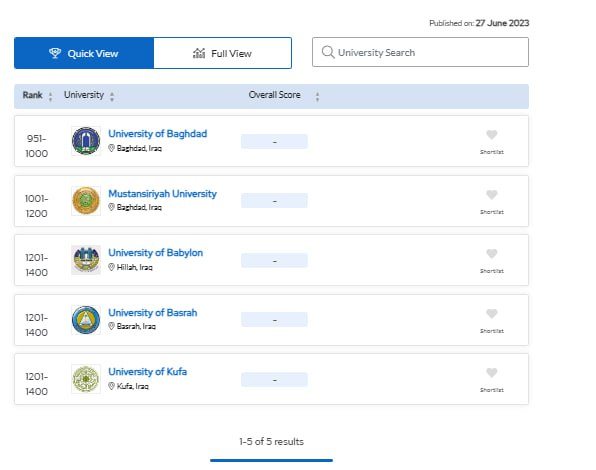
Task: Sort by University name arrows
Action: tap(112, 97)
